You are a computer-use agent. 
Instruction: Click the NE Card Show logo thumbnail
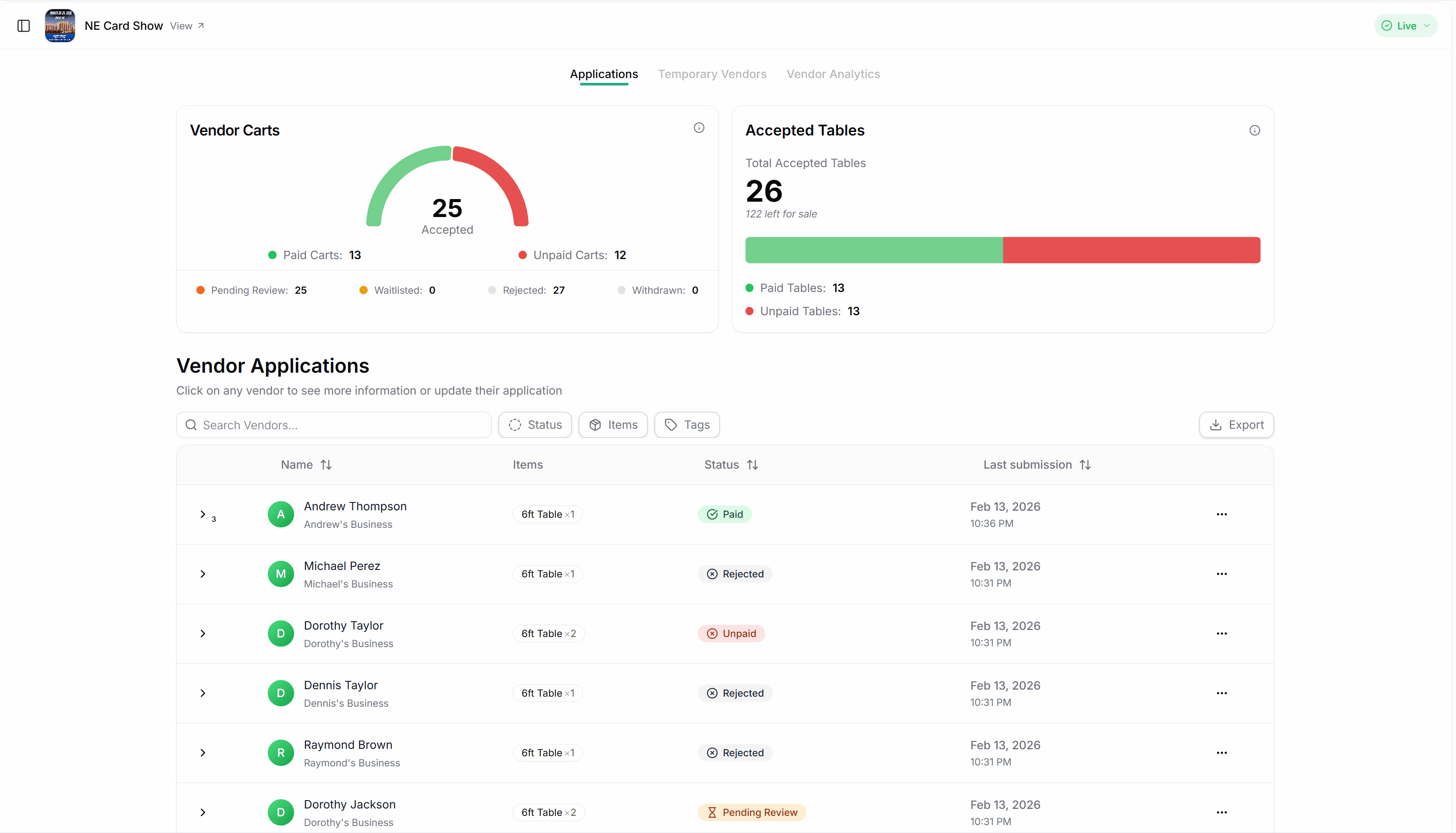point(60,26)
